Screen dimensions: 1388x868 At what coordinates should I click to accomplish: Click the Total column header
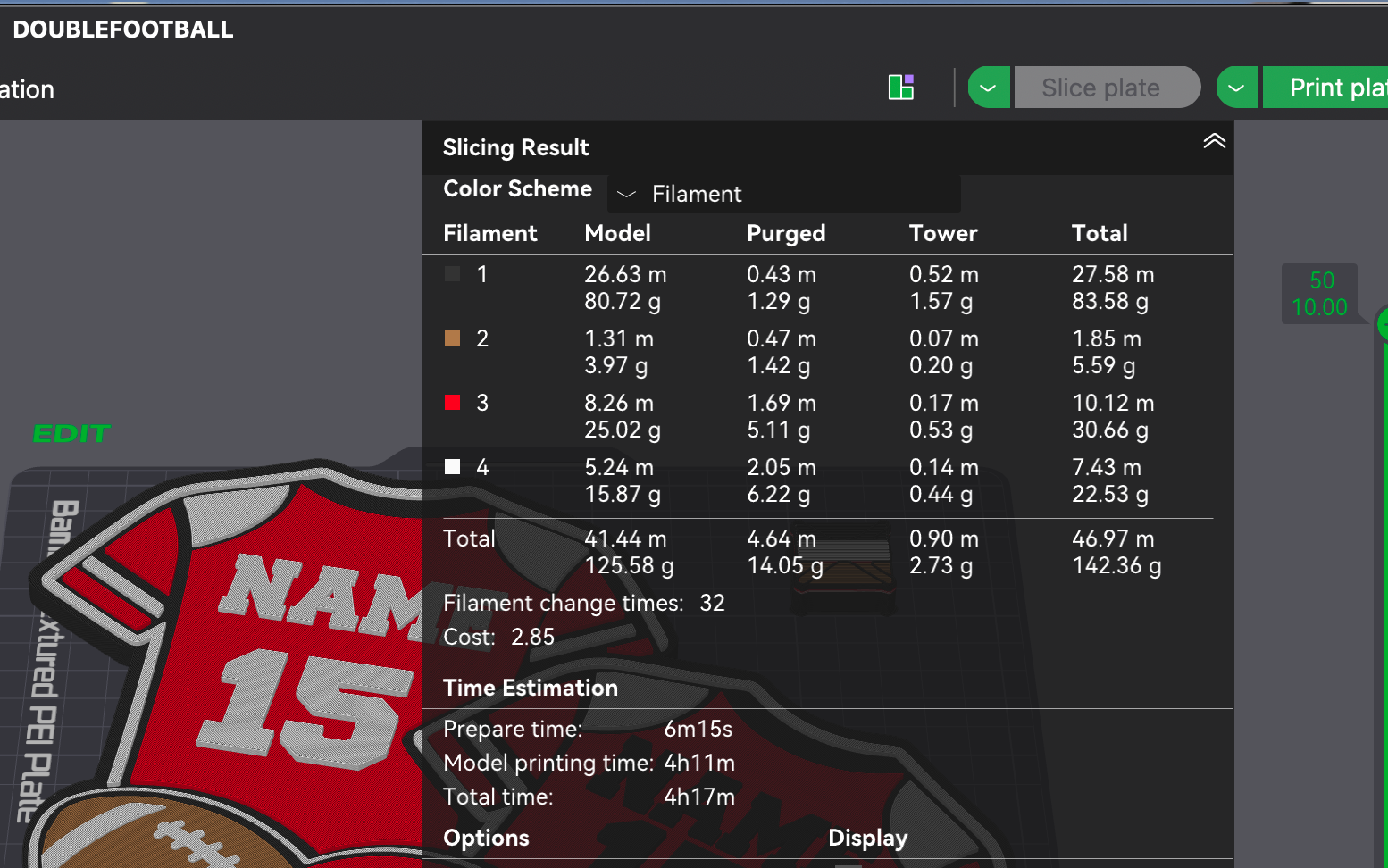click(1100, 233)
